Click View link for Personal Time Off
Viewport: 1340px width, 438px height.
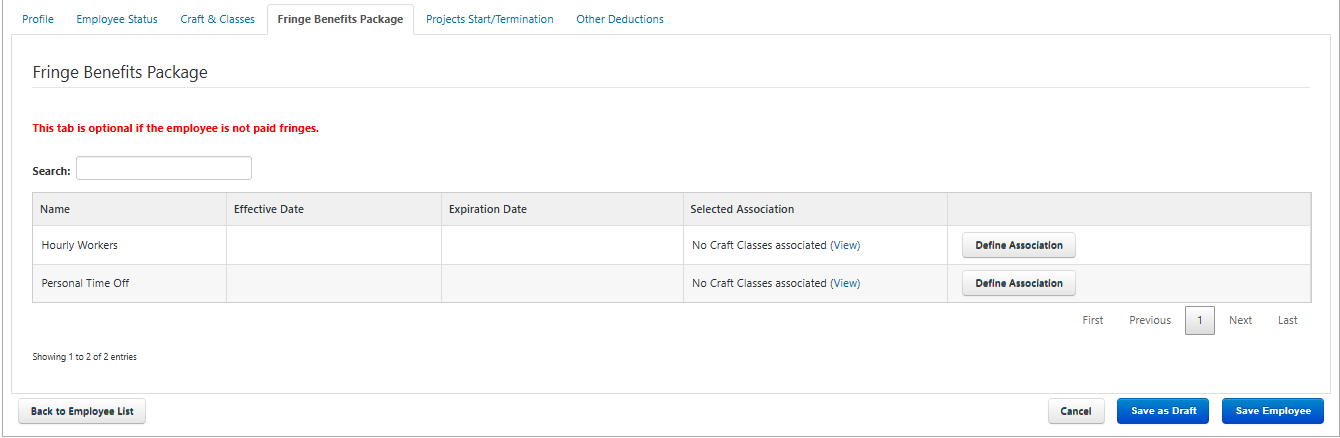[845, 283]
